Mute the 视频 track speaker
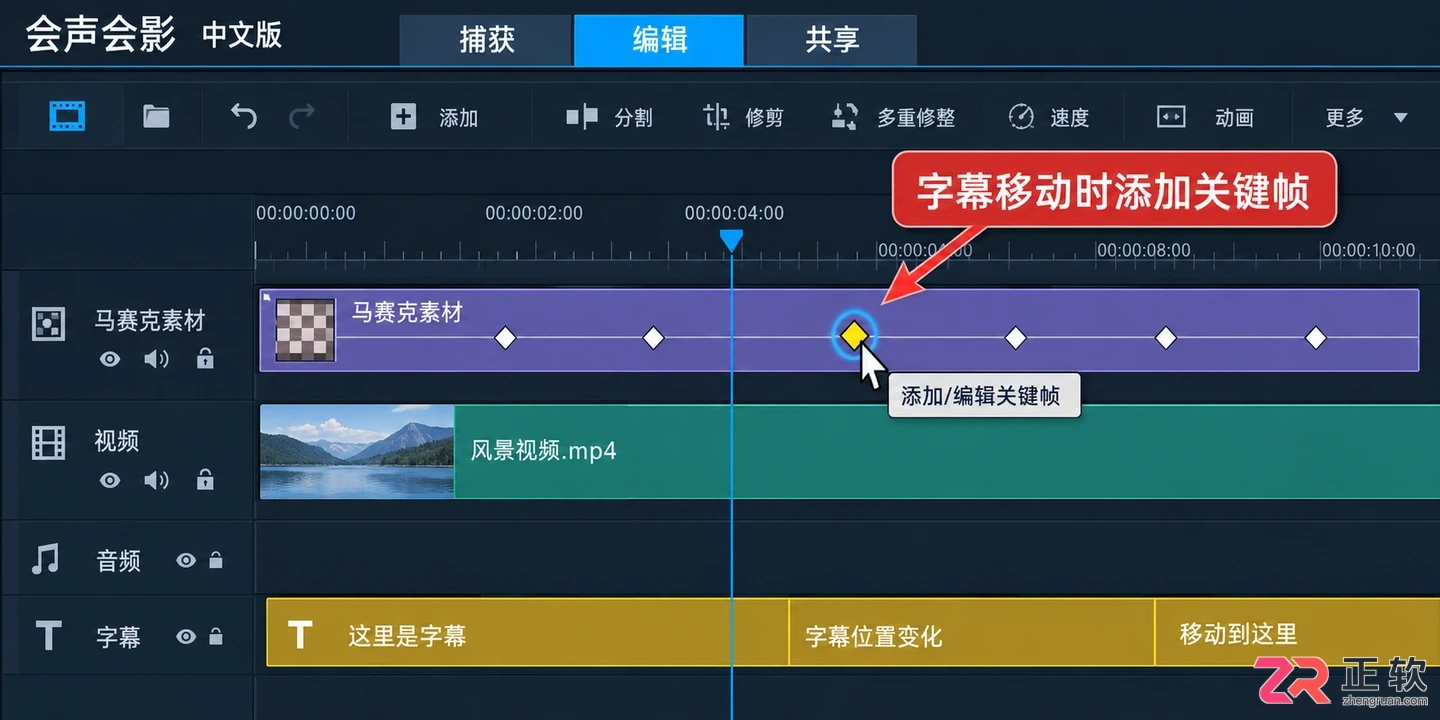1440x720 pixels. [x=156, y=480]
